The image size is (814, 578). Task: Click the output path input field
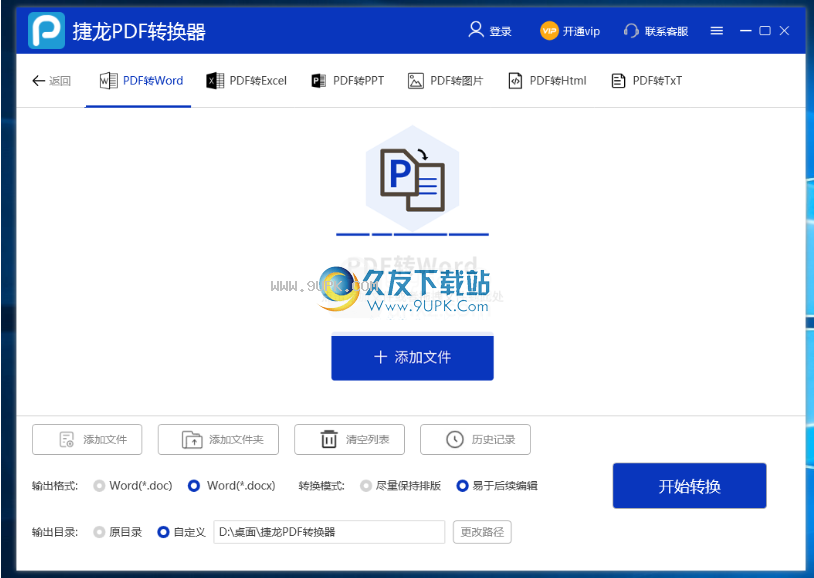point(329,532)
